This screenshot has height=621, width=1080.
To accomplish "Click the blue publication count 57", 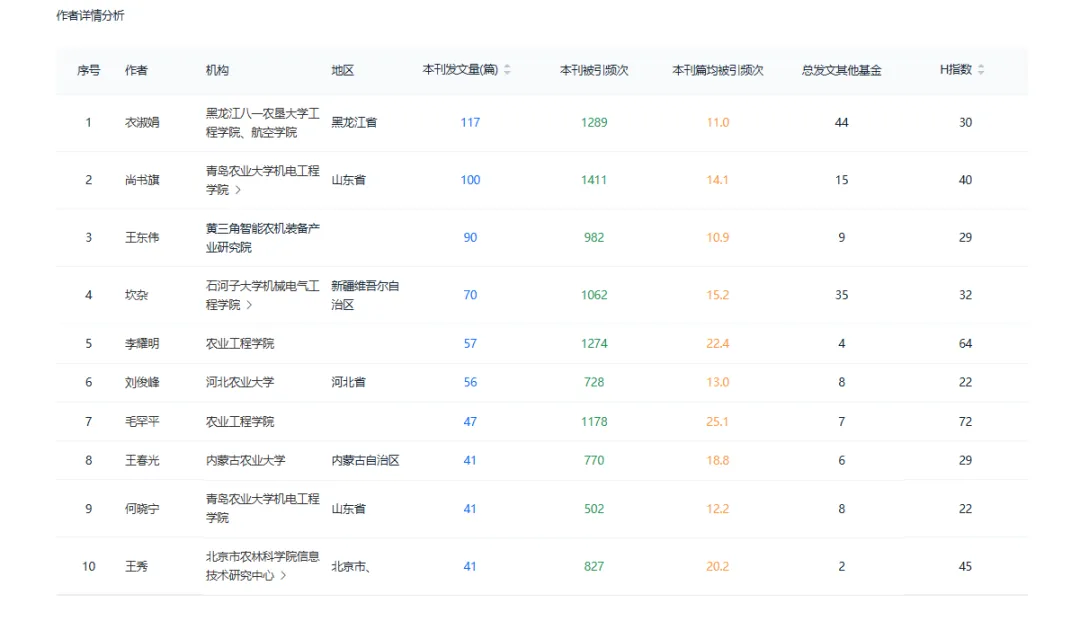I will 470,344.
